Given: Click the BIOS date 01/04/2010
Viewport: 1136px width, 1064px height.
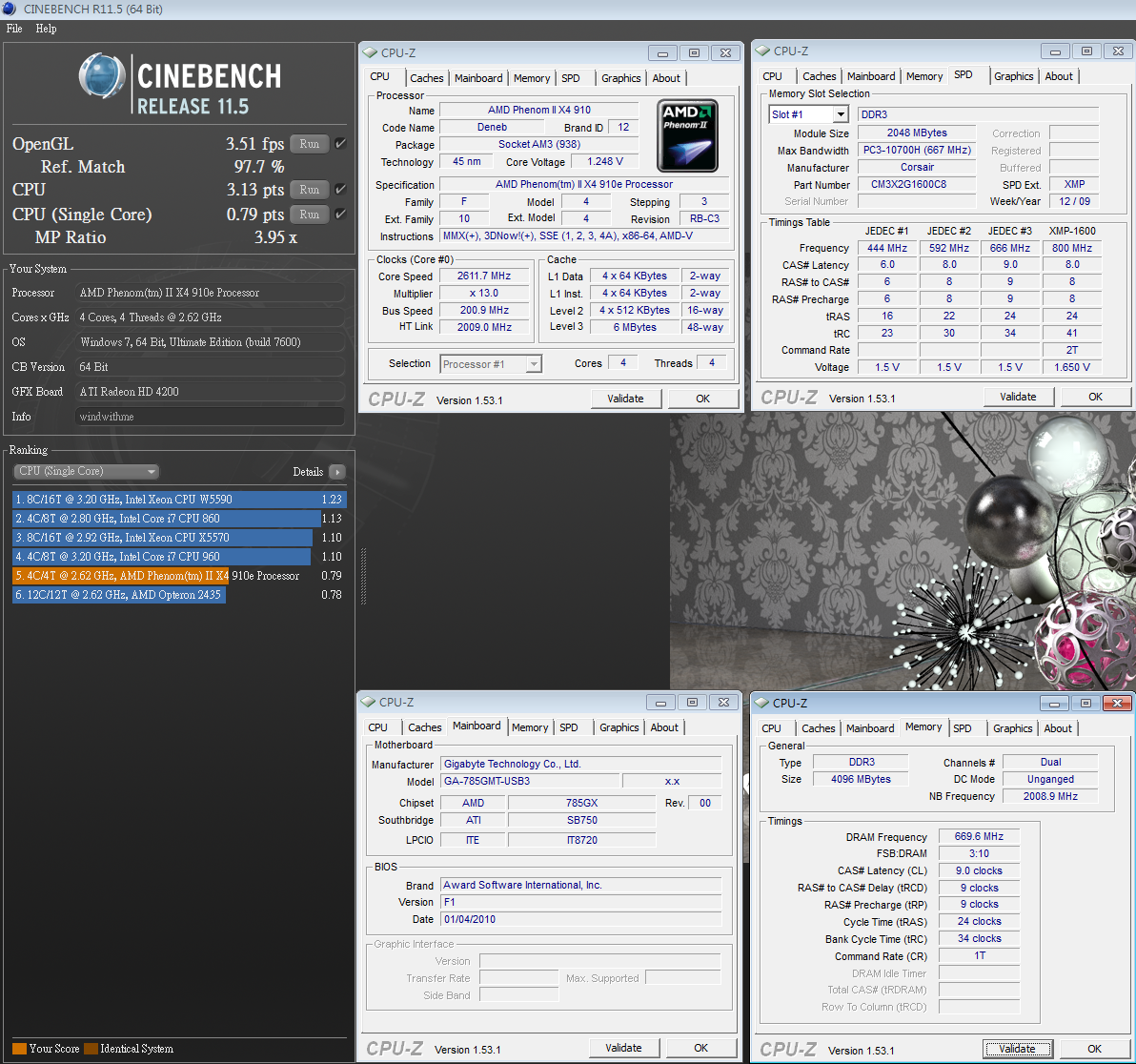Looking at the screenshot, I should [581, 919].
